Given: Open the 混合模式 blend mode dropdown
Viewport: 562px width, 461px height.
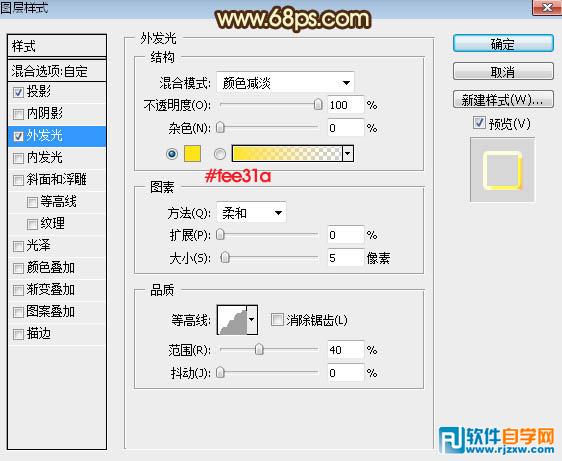Looking at the screenshot, I should point(285,83).
